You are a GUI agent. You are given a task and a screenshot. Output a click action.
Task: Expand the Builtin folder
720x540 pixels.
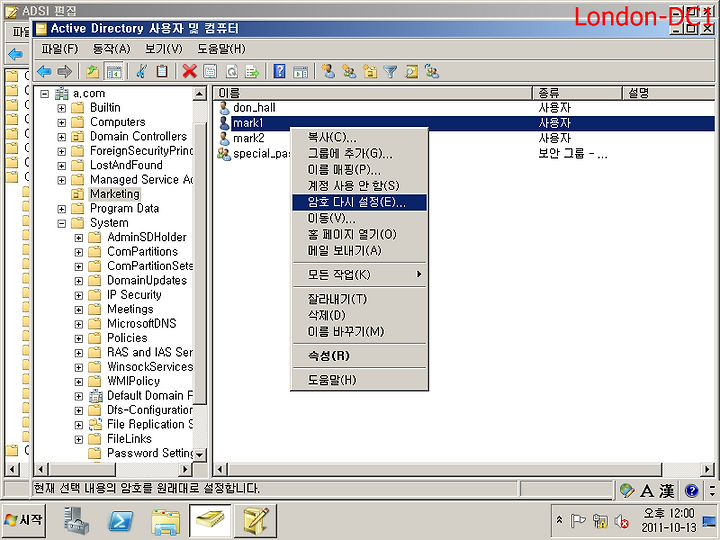click(62, 108)
